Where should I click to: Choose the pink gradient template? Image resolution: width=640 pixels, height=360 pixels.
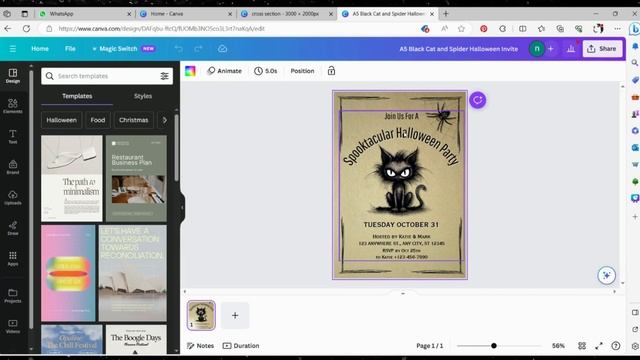[68, 273]
